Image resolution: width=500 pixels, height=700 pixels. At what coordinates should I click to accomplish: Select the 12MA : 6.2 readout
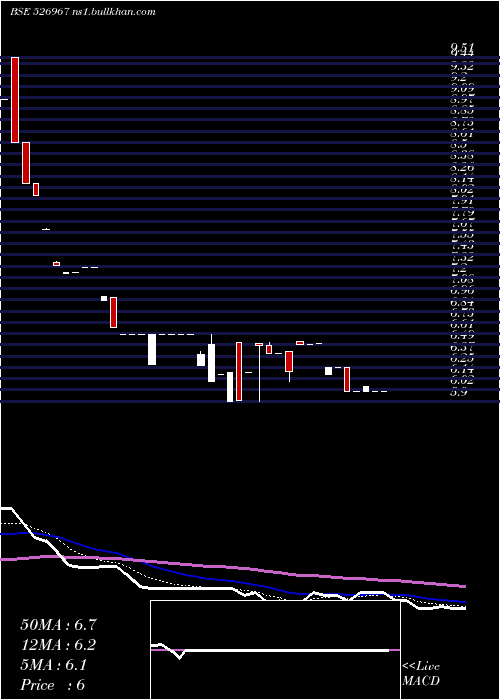58,645
